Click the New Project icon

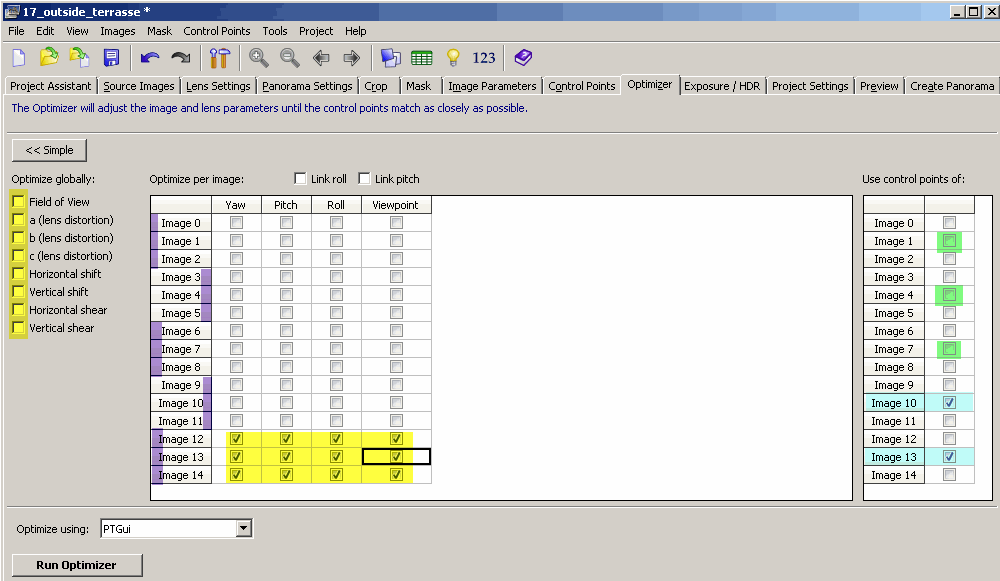pyautogui.click(x=19, y=57)
